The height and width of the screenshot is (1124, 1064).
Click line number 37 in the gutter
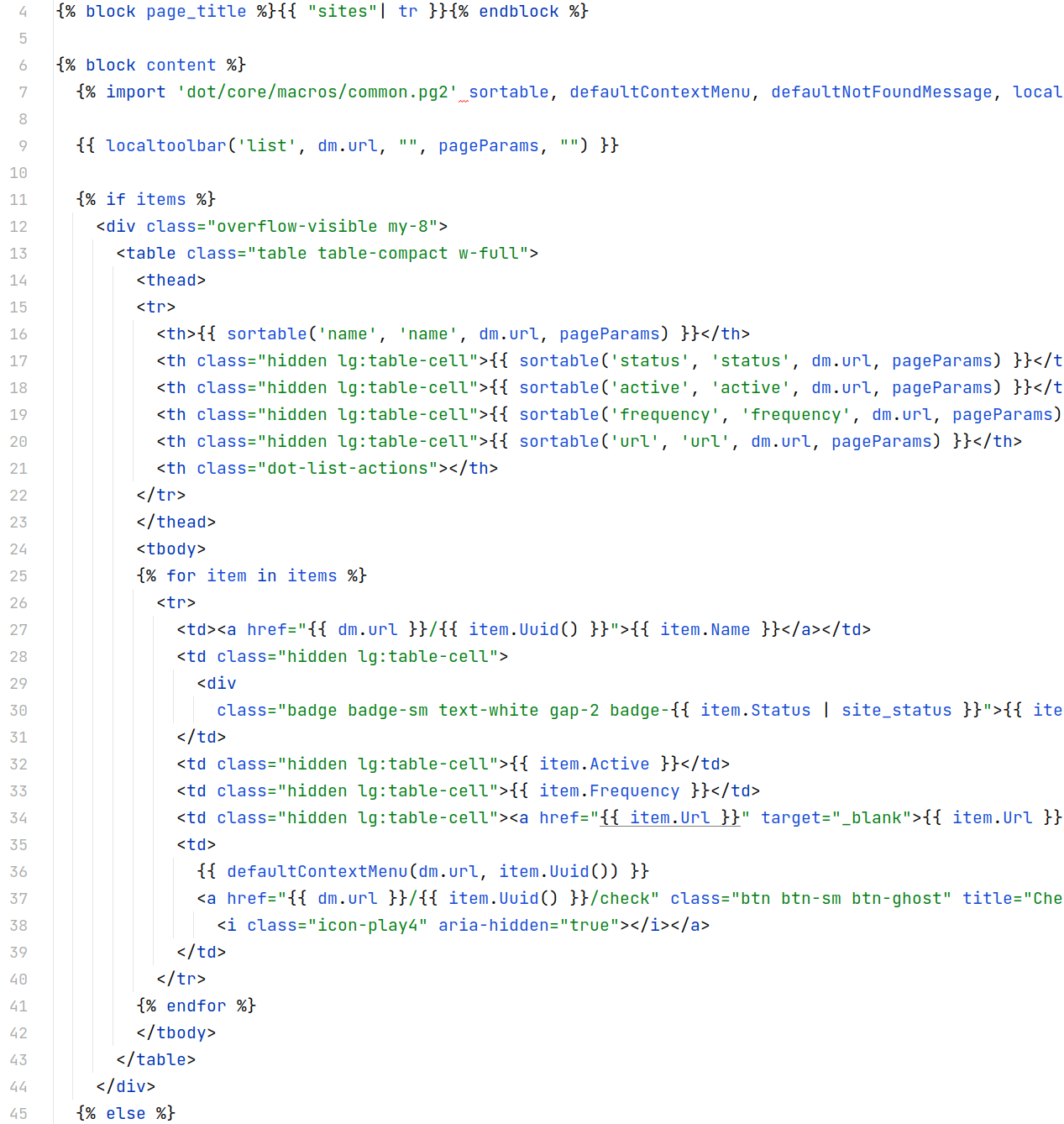(x=18, y=899)
